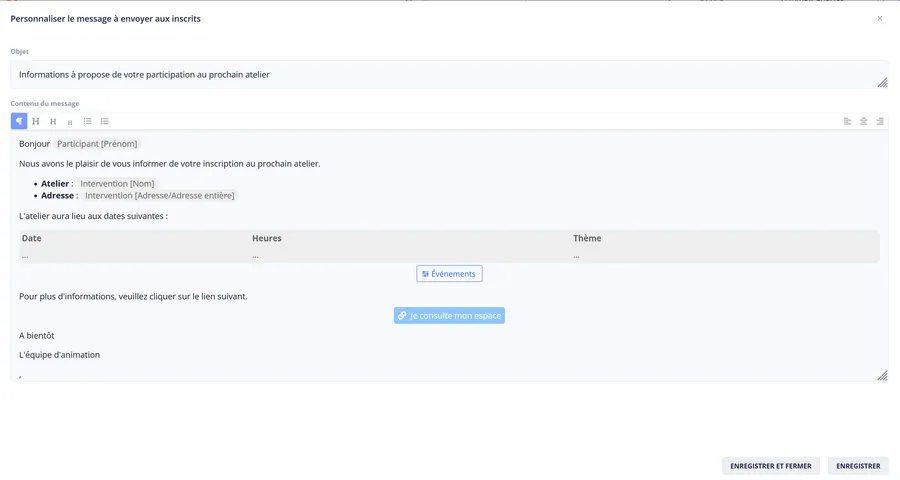The image size is (900, 480).
Task: Click ENREGISTRER ET FERMER
Action: click(770, 466)
